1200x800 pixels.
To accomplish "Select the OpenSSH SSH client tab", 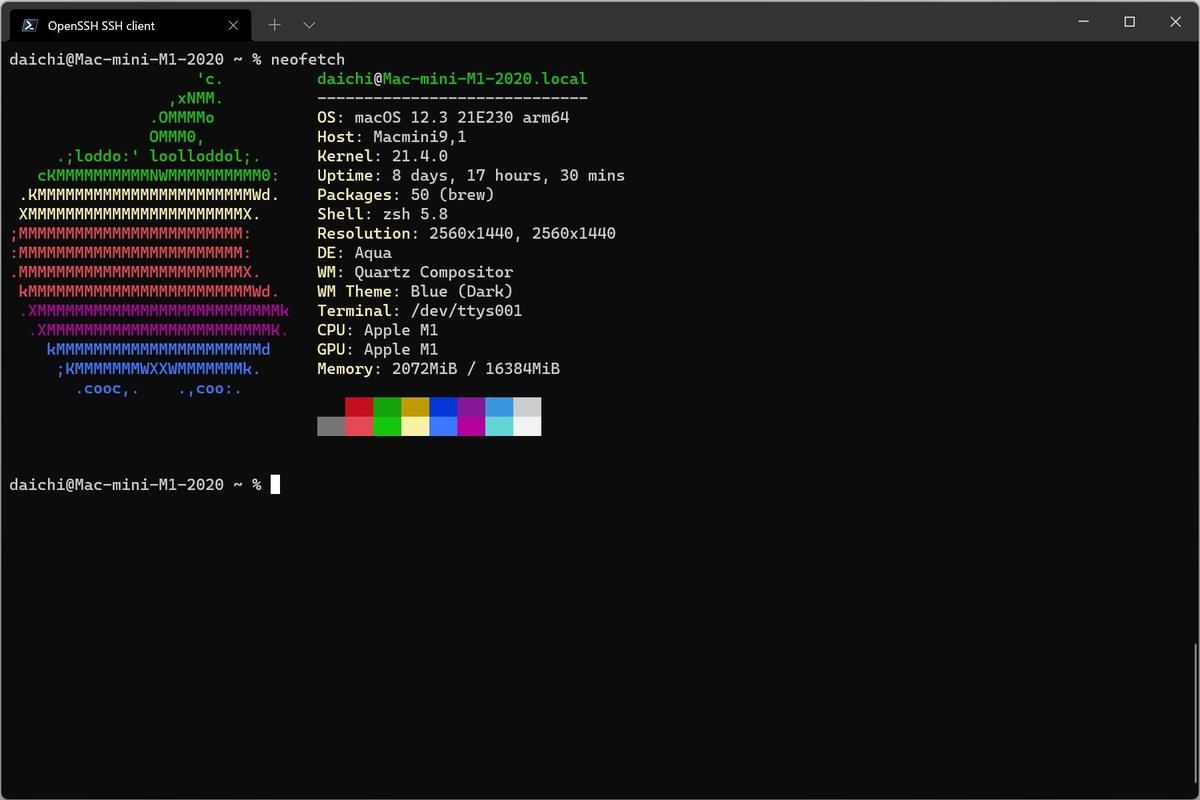I will click(x=130, y=25).
